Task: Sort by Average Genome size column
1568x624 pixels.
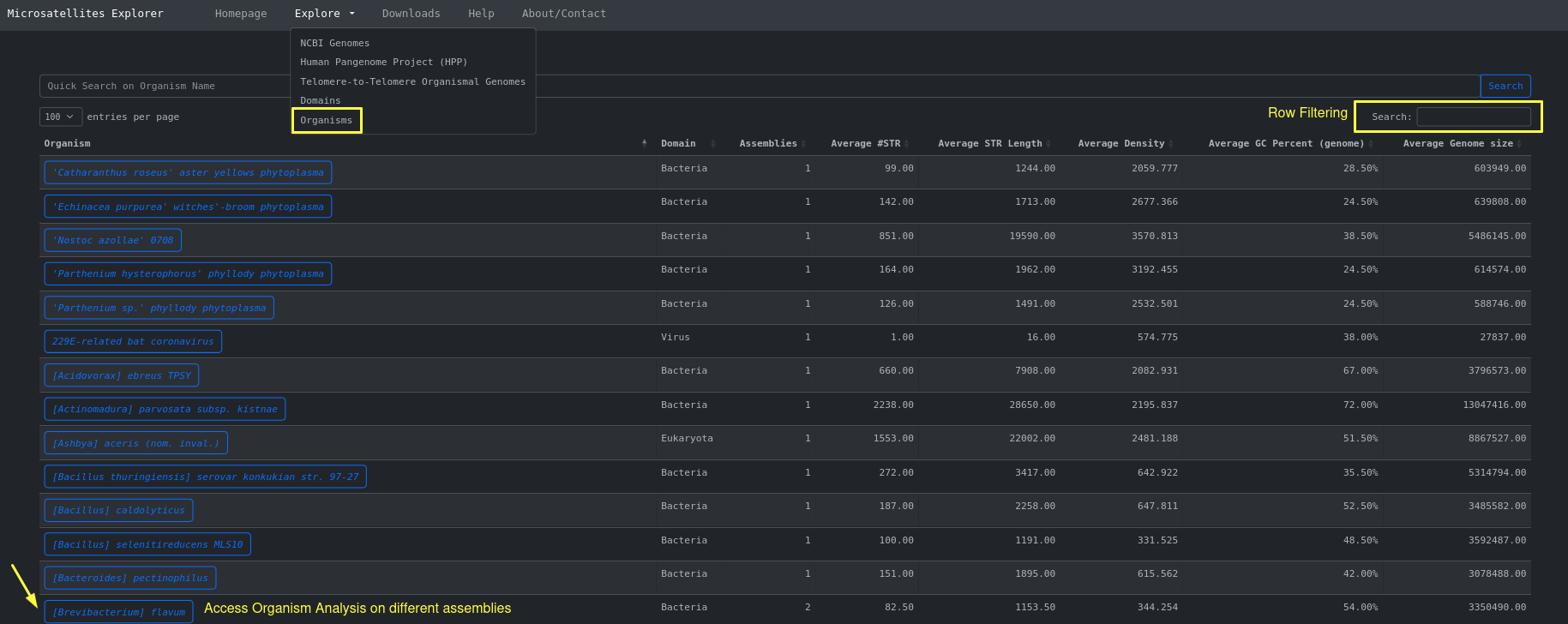Action: pyautogui.click(x=1457, y=144)
